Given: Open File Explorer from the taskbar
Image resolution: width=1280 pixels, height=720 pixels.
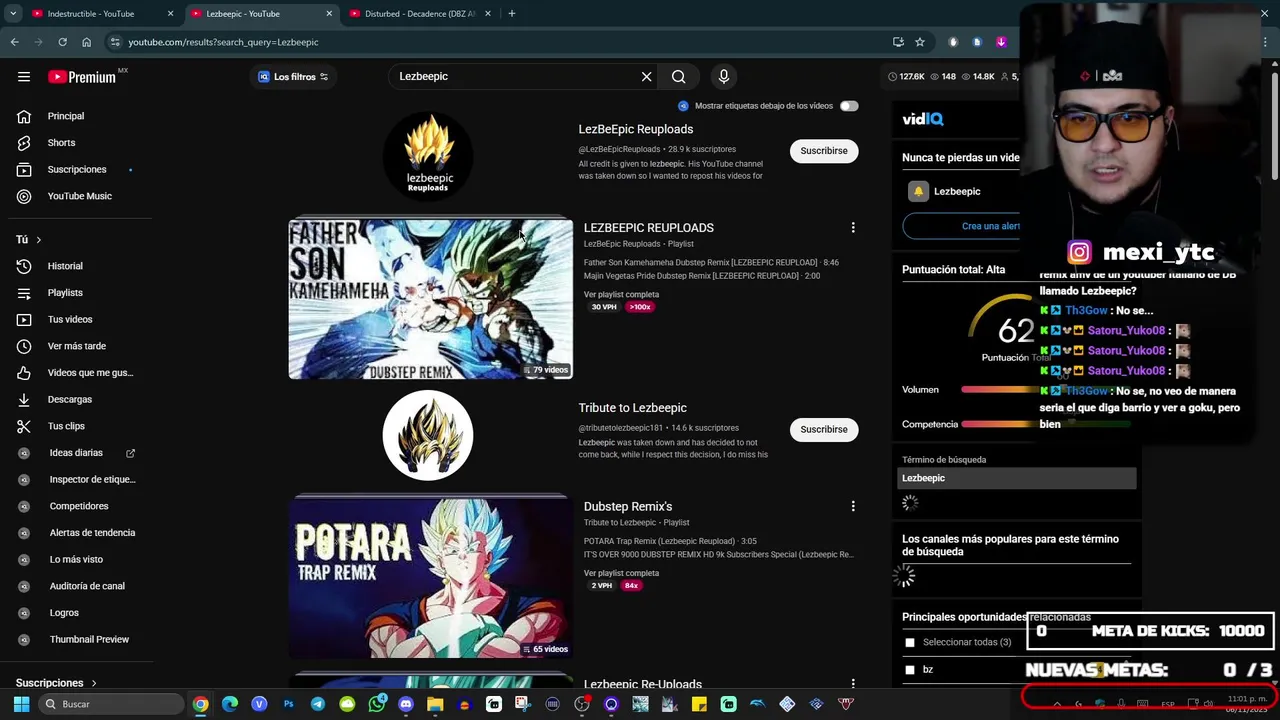Looking at the screenshot, I should 435,704.
